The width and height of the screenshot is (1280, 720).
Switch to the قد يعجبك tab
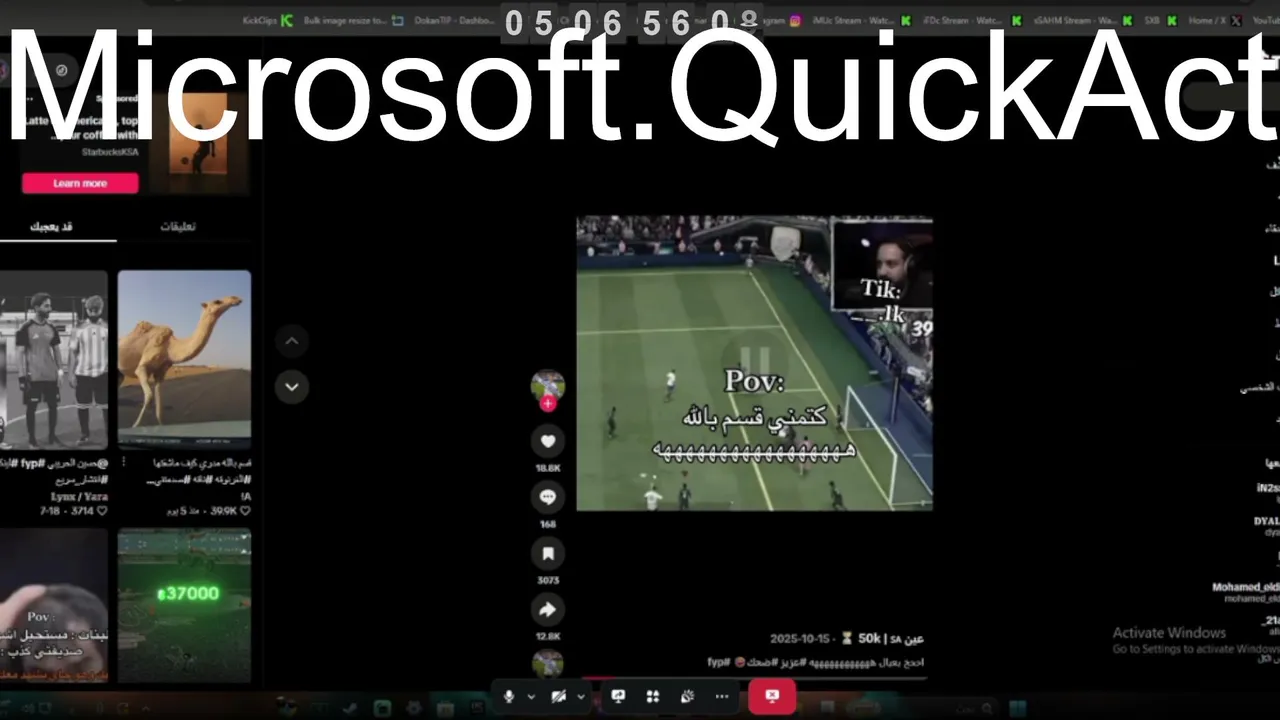point(52,226)
